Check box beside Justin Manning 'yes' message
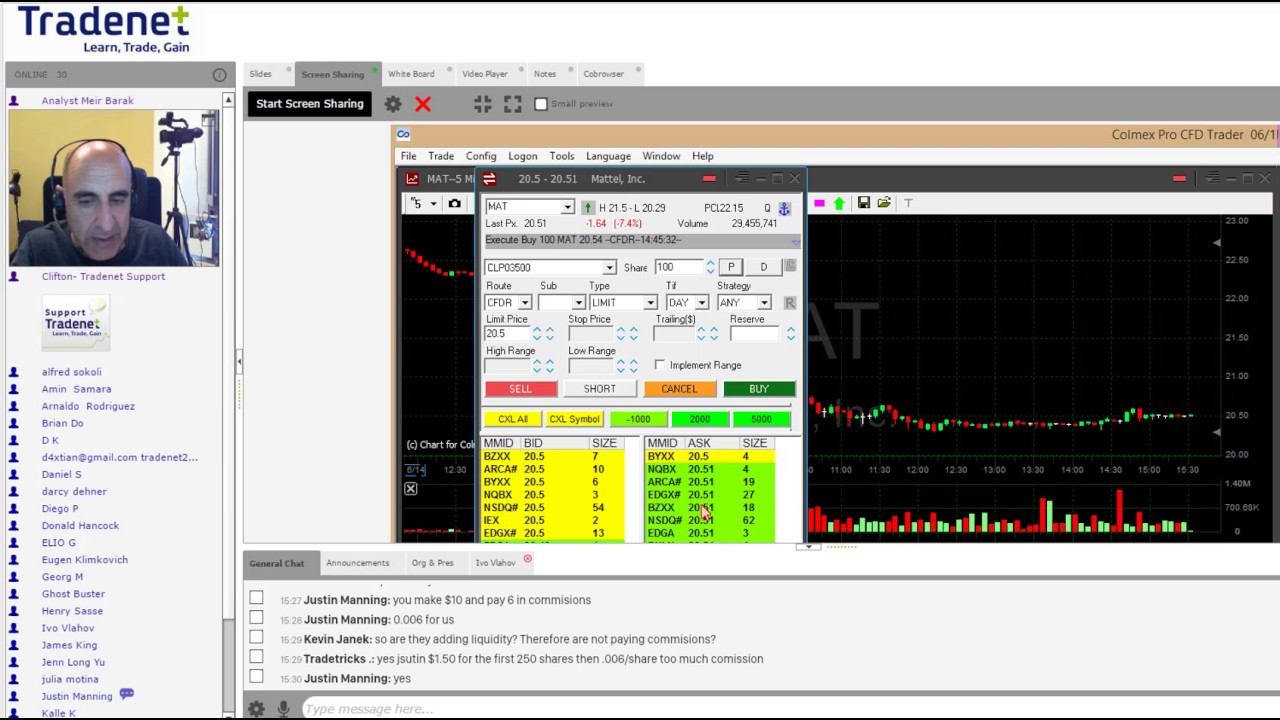The width and height of the screenshot is (1280, 720). pos(256,678)
